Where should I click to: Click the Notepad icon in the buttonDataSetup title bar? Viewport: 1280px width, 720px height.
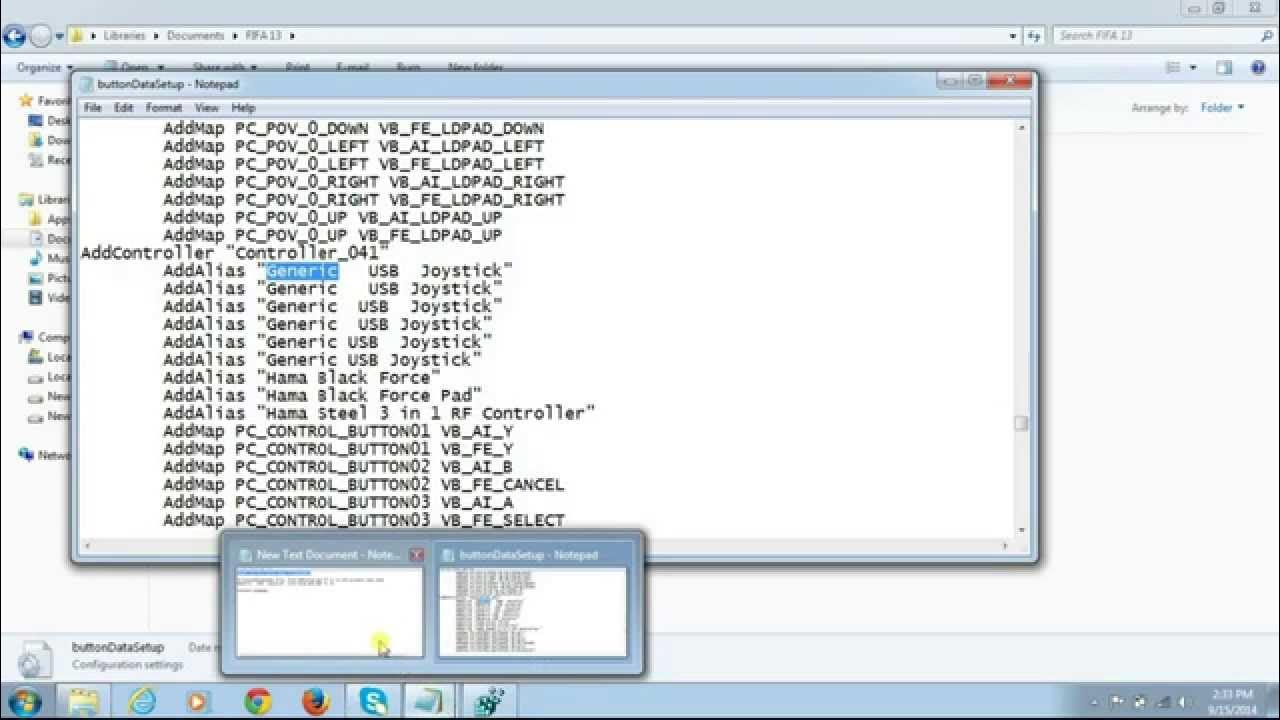point(86,84)
